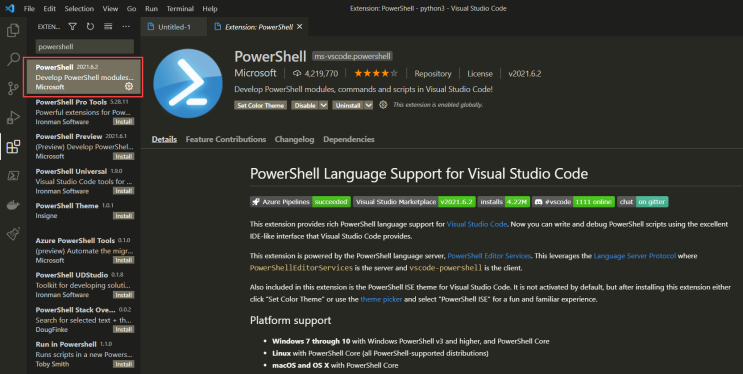
Task: Open PowerShell console icon in activity bar
Action: click(13, 176)
